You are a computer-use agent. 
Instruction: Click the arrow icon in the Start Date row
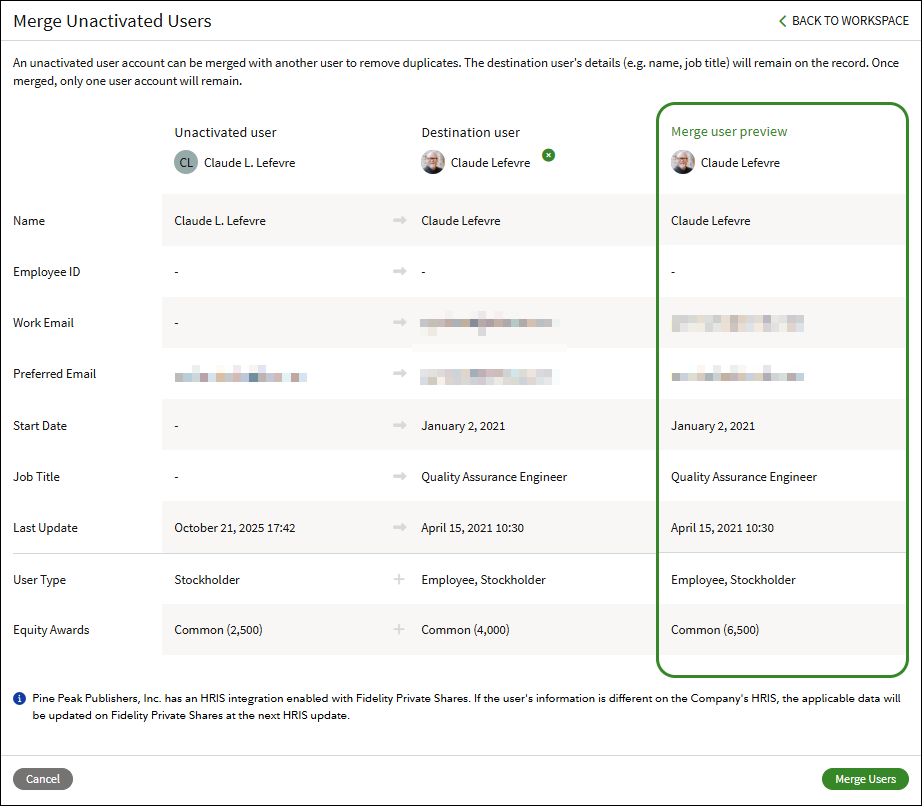pos(399,425)
